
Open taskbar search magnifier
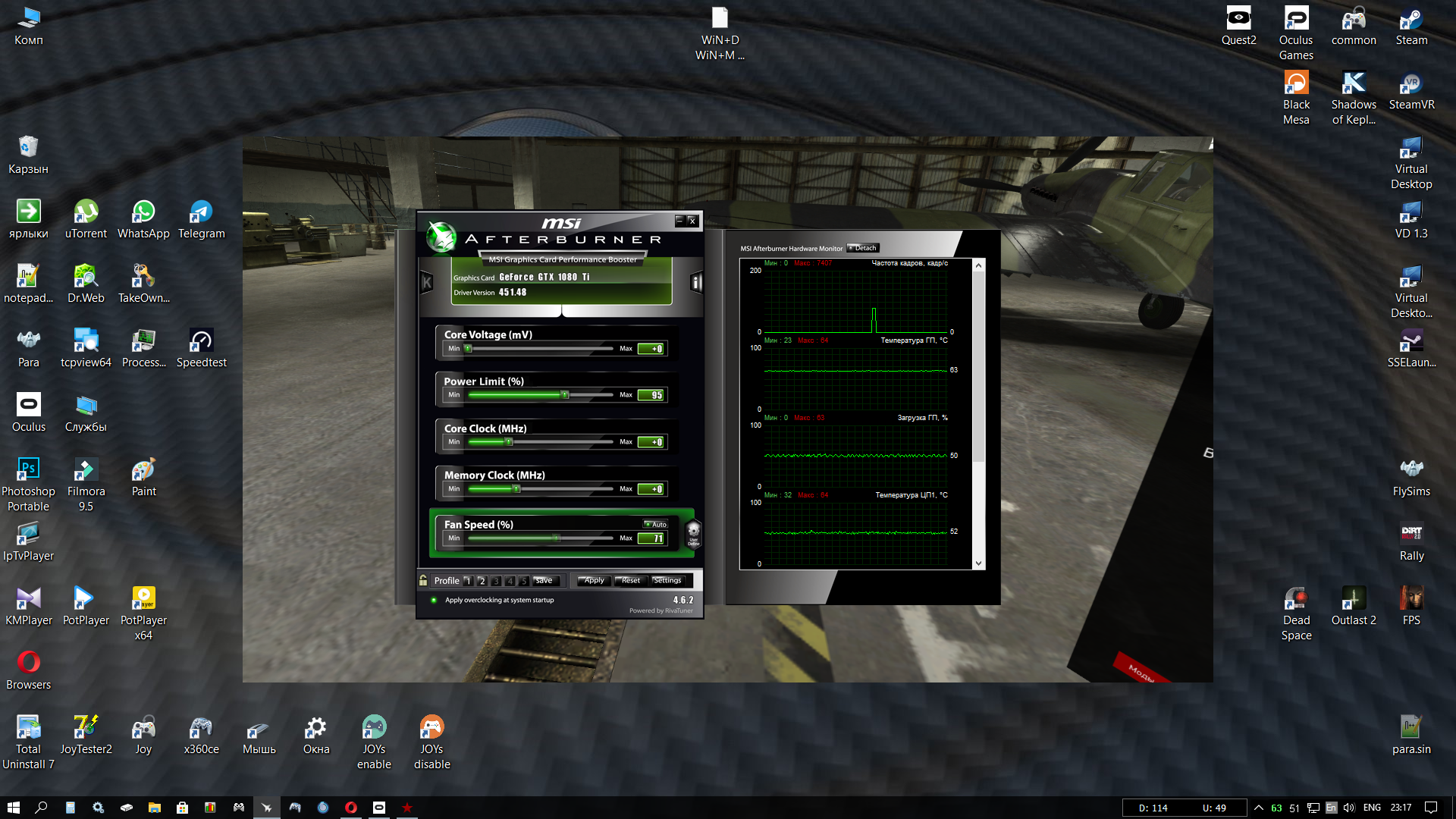(x=41, y=808)
